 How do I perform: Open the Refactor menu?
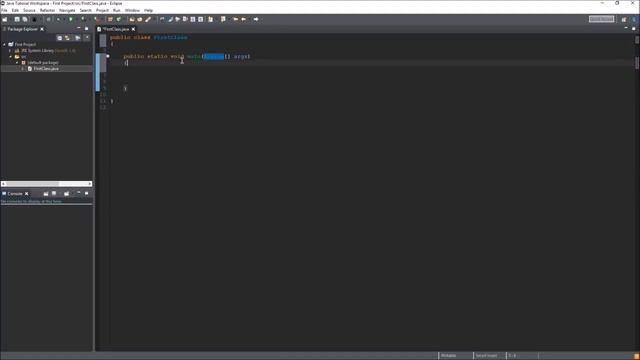click(47, 10)
